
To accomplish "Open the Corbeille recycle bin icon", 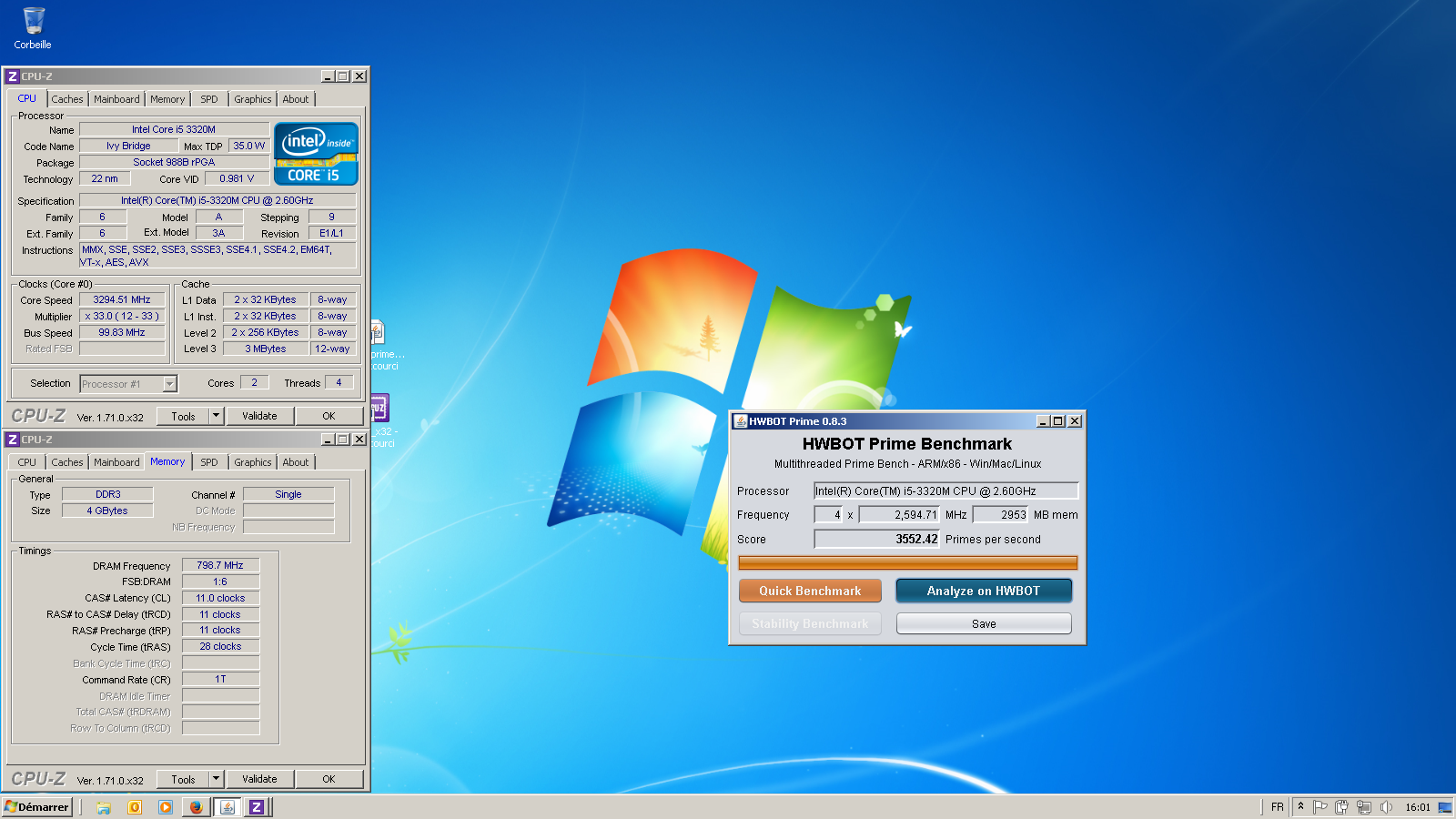I will [x=33, y=27].
